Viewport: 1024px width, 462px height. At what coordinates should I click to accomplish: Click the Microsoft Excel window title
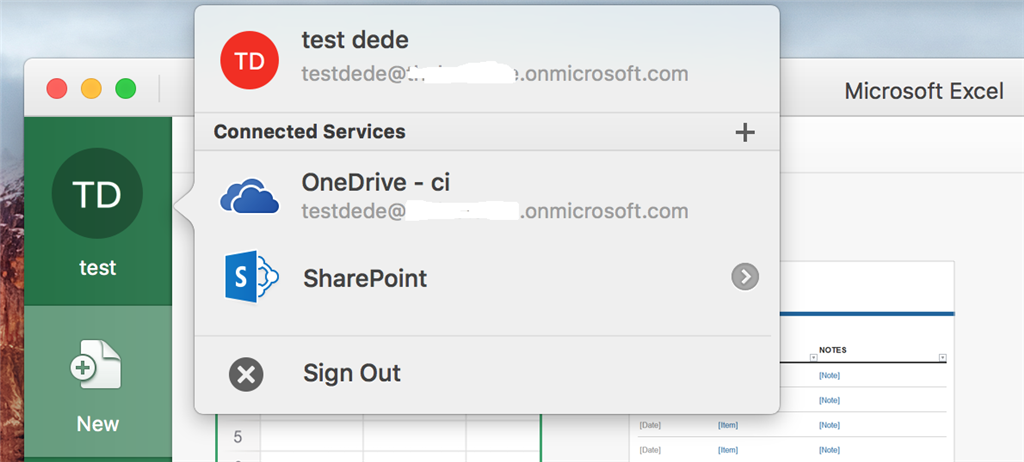(x=924, y=91)
